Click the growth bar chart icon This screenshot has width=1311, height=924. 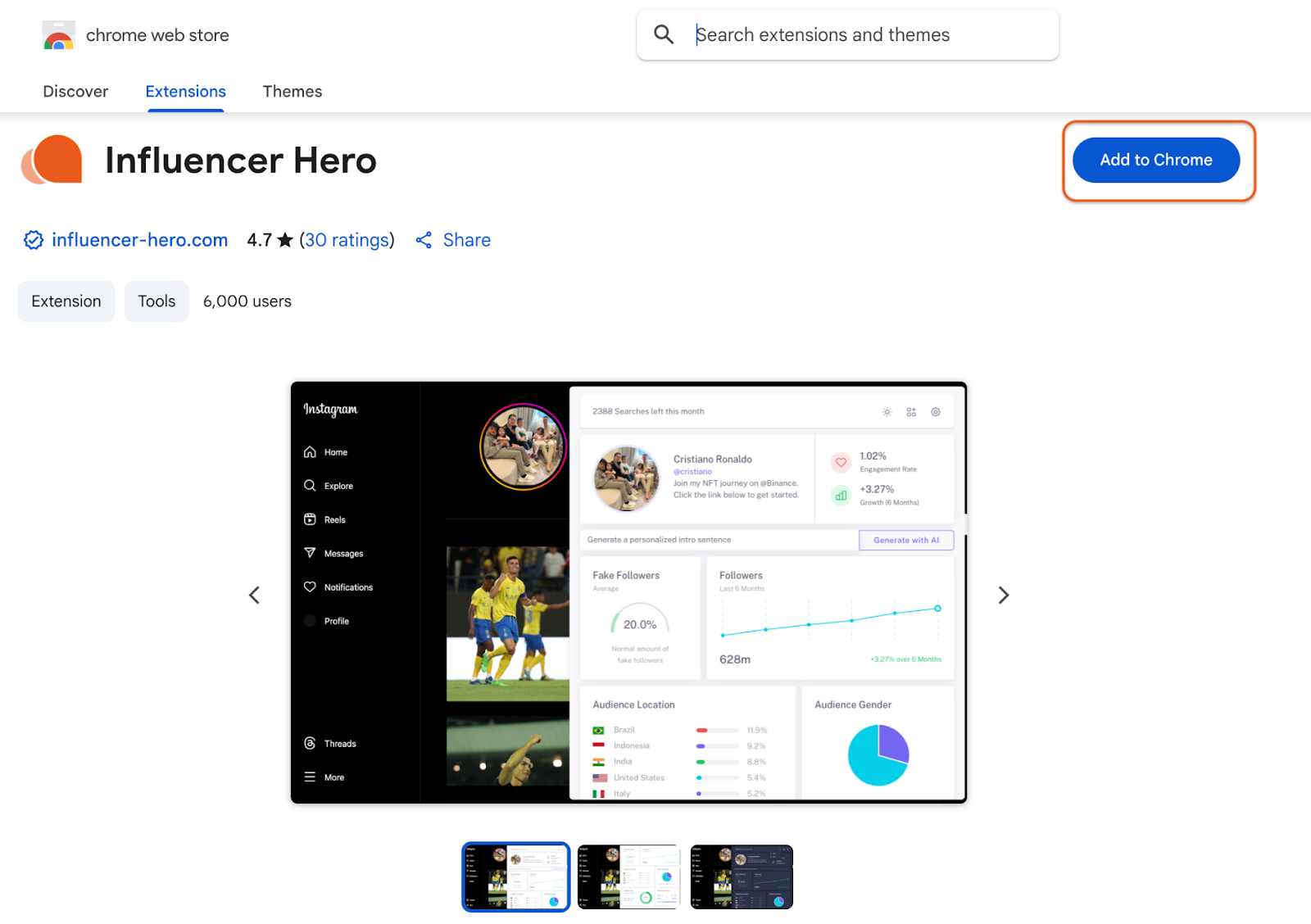pos(841,495)
